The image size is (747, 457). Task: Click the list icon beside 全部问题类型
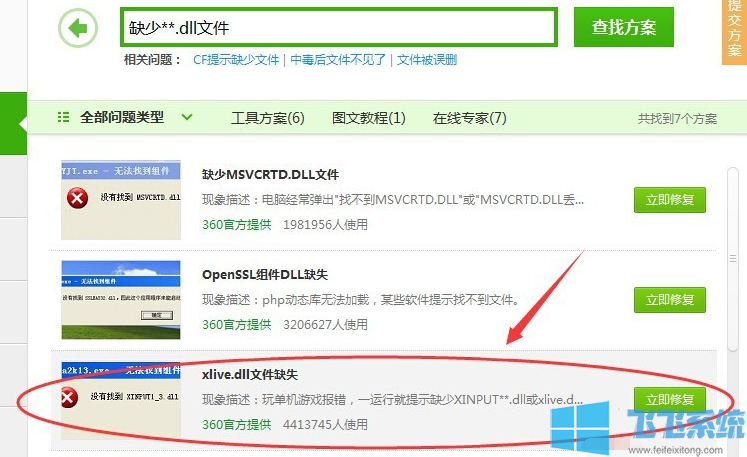64,117
